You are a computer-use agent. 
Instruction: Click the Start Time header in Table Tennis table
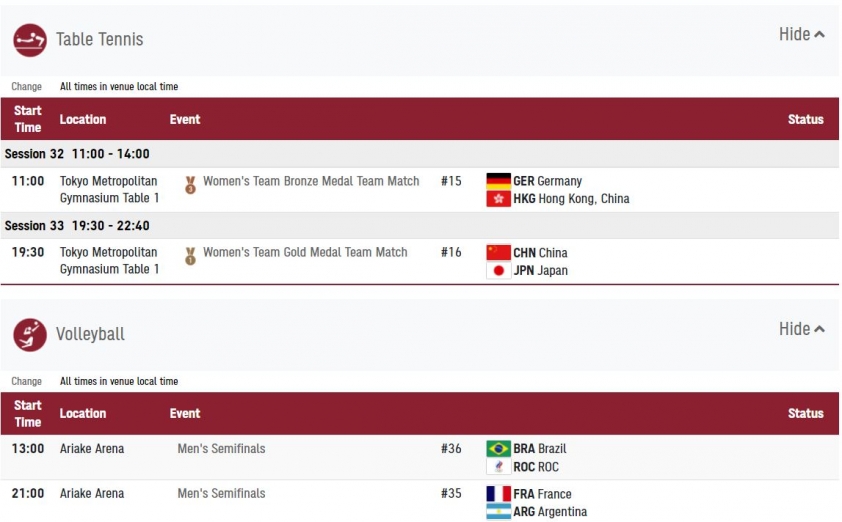27,119
